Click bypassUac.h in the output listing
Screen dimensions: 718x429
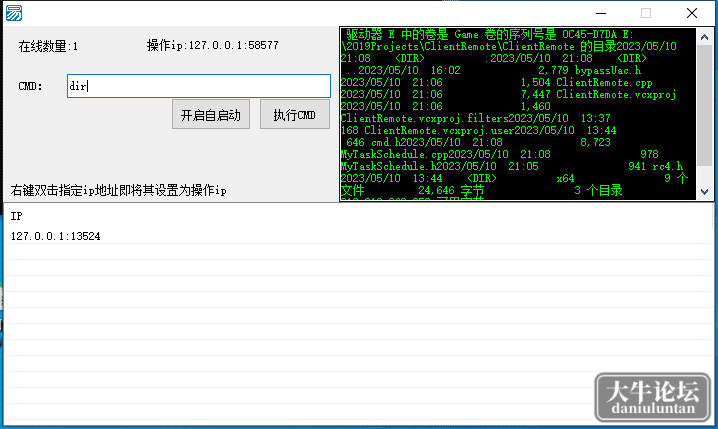(608, 71)
